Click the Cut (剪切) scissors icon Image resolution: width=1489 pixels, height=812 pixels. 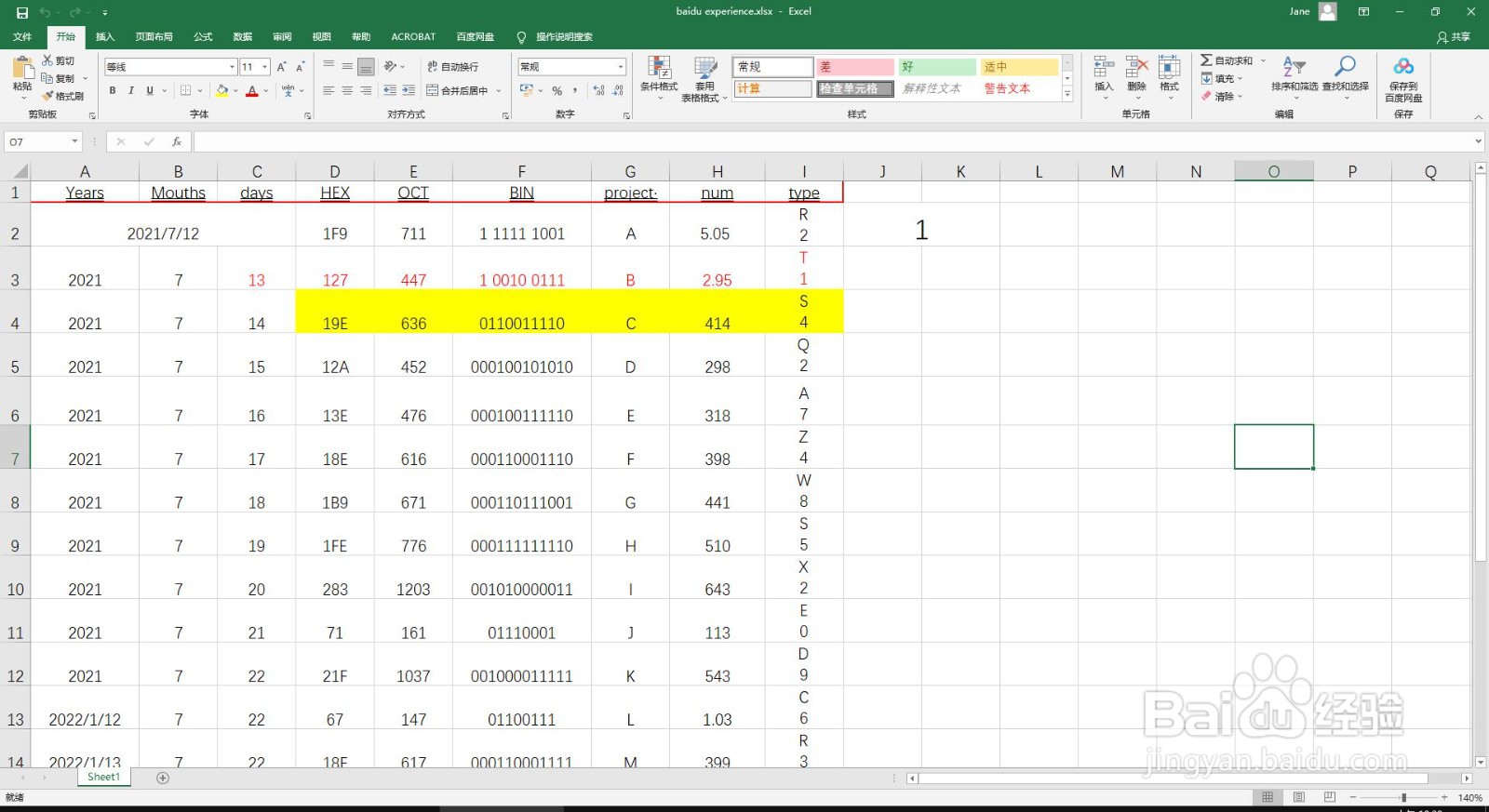(47, 60)
